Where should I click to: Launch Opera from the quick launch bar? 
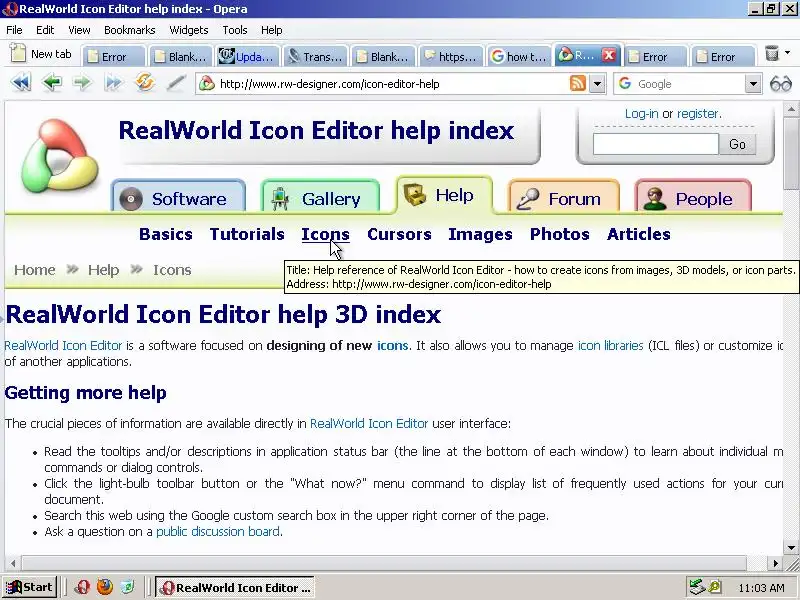coord(82,587)
